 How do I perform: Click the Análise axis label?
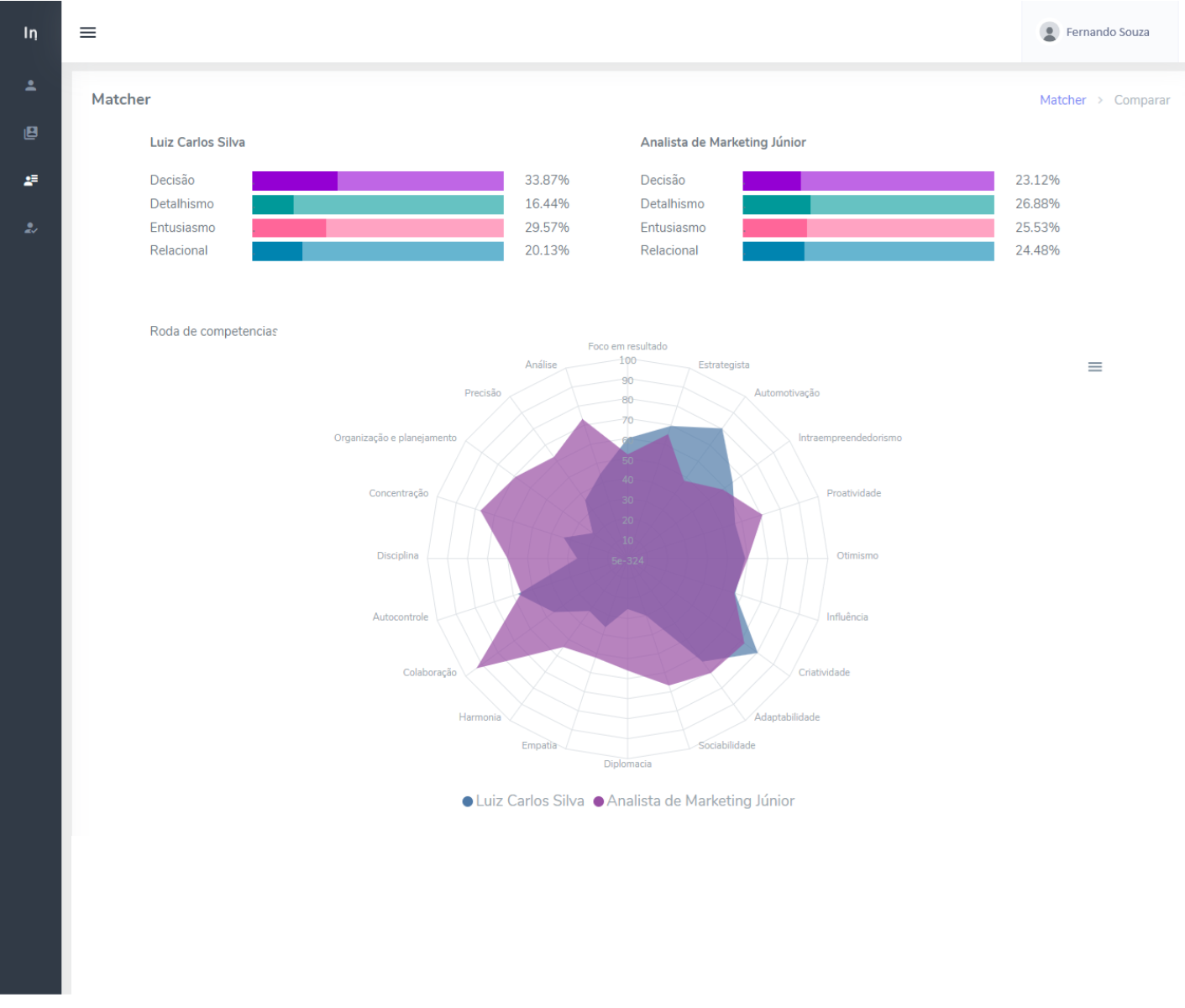(541, 365)
